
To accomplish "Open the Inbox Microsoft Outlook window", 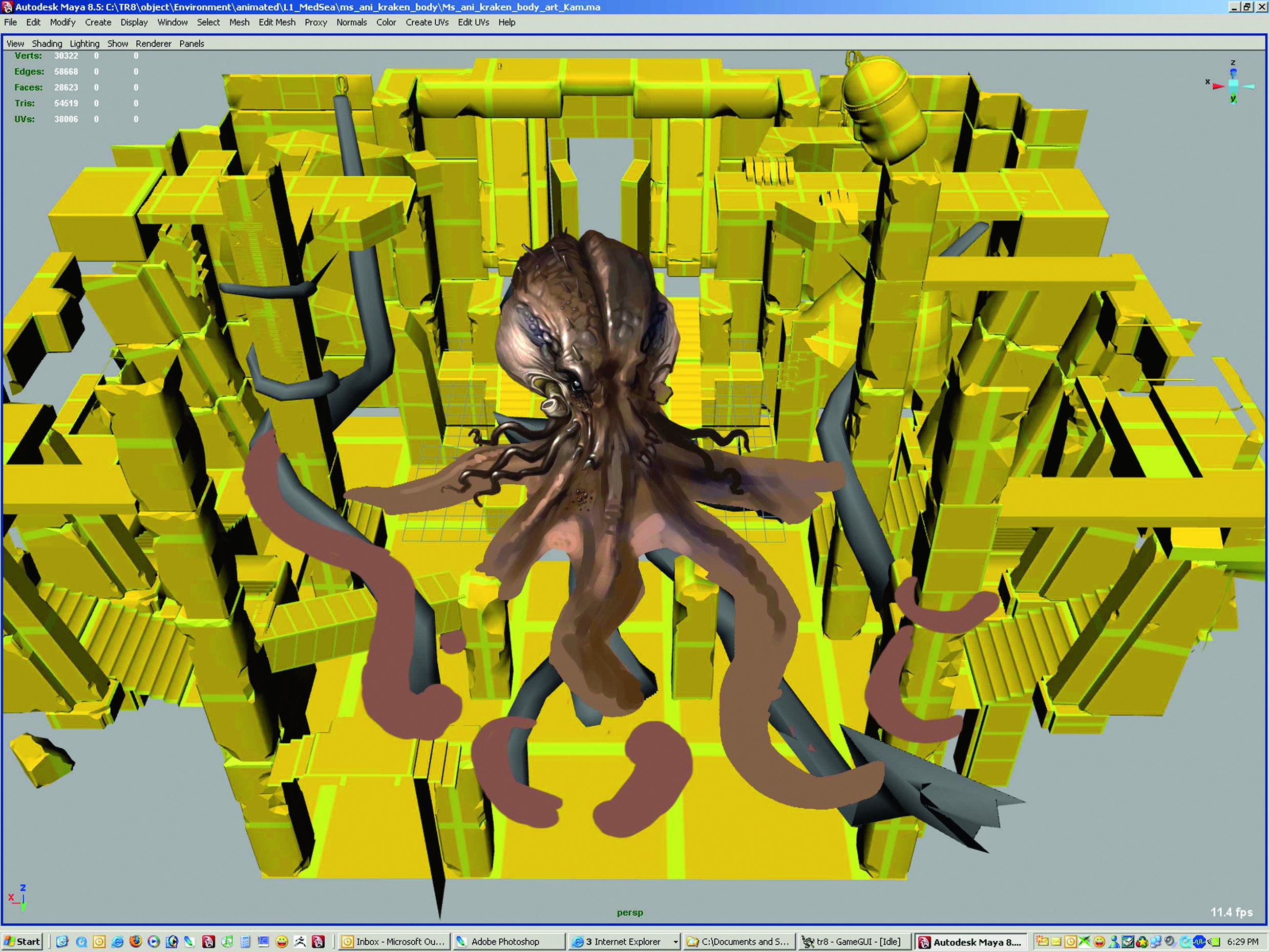I will point(394,942).
